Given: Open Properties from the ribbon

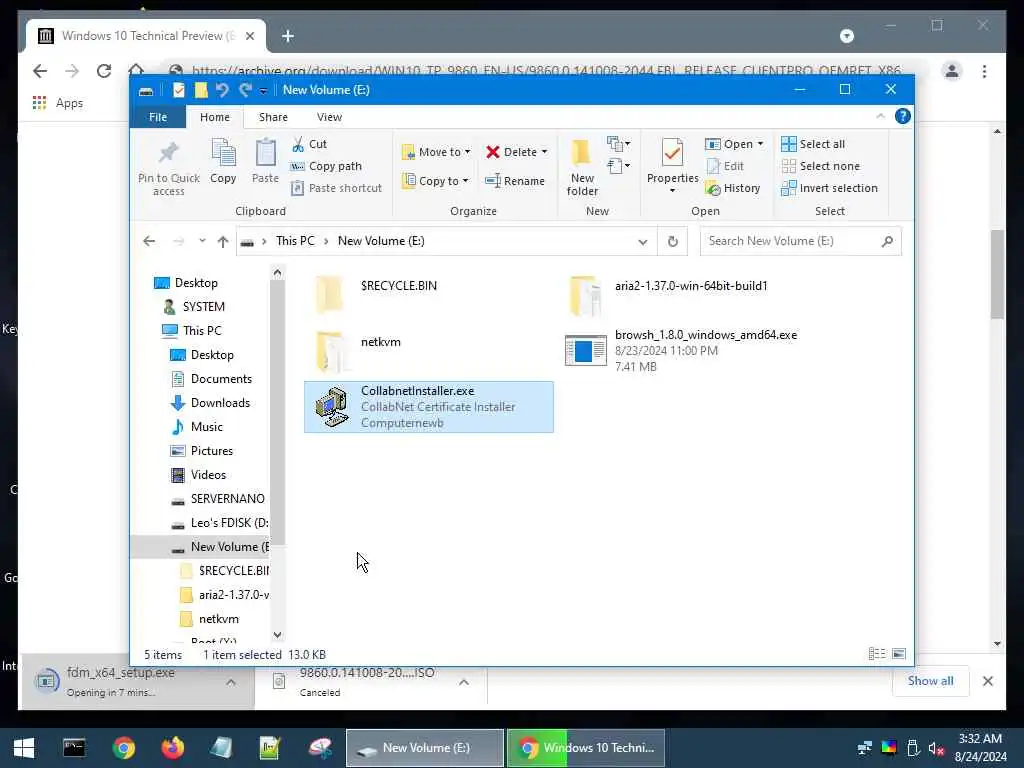Looking at the screenshot, I should (673, 166).
